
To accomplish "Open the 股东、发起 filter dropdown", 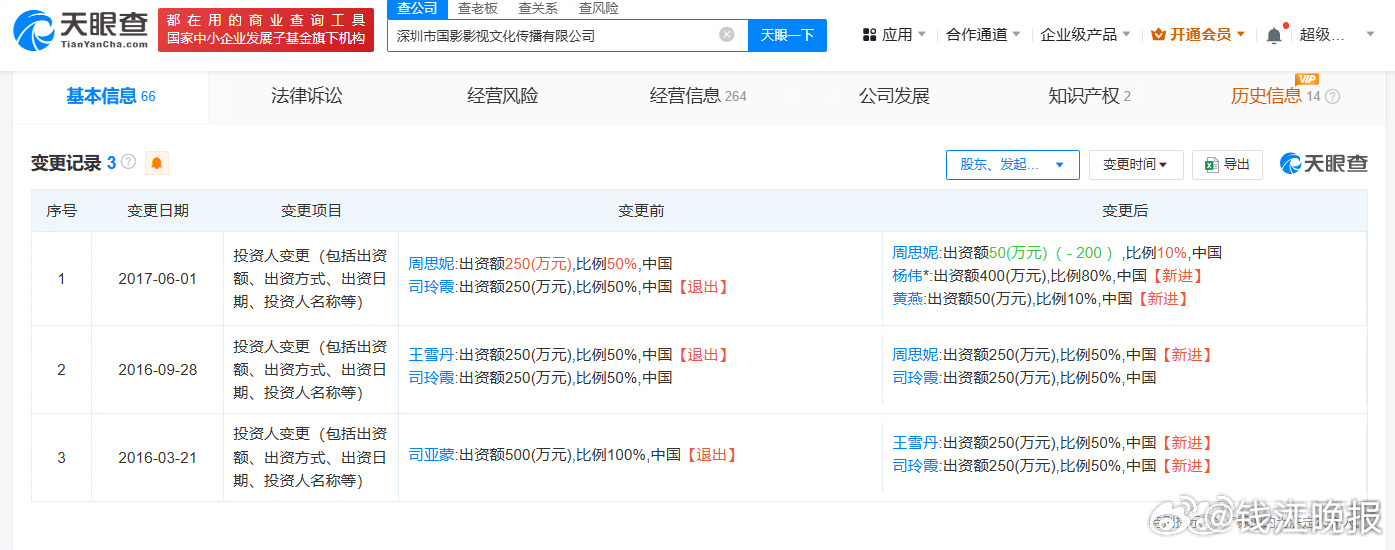I will coord(1012,165).
